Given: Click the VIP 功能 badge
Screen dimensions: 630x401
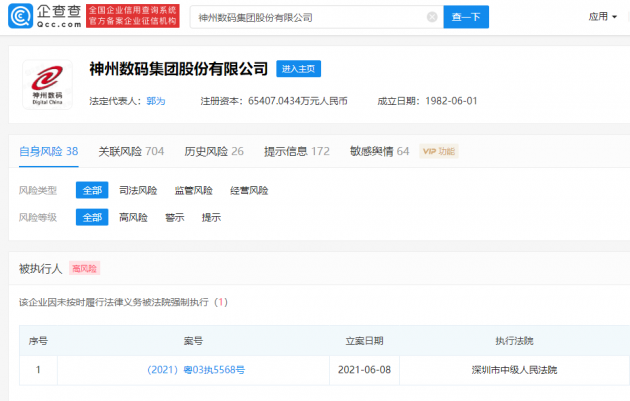Looking at the screenshot, I should coord(439,151).
